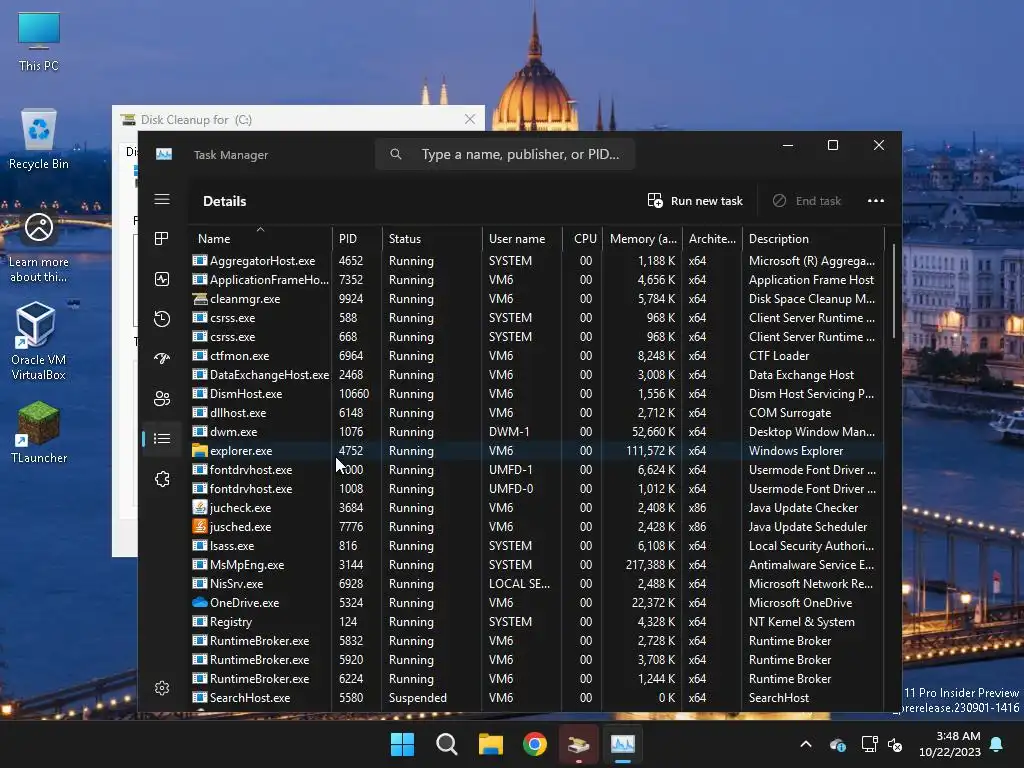Screen dimensions: 1024x768
Task: Click the explorer.exe folder icon
Action: point(200,451)
